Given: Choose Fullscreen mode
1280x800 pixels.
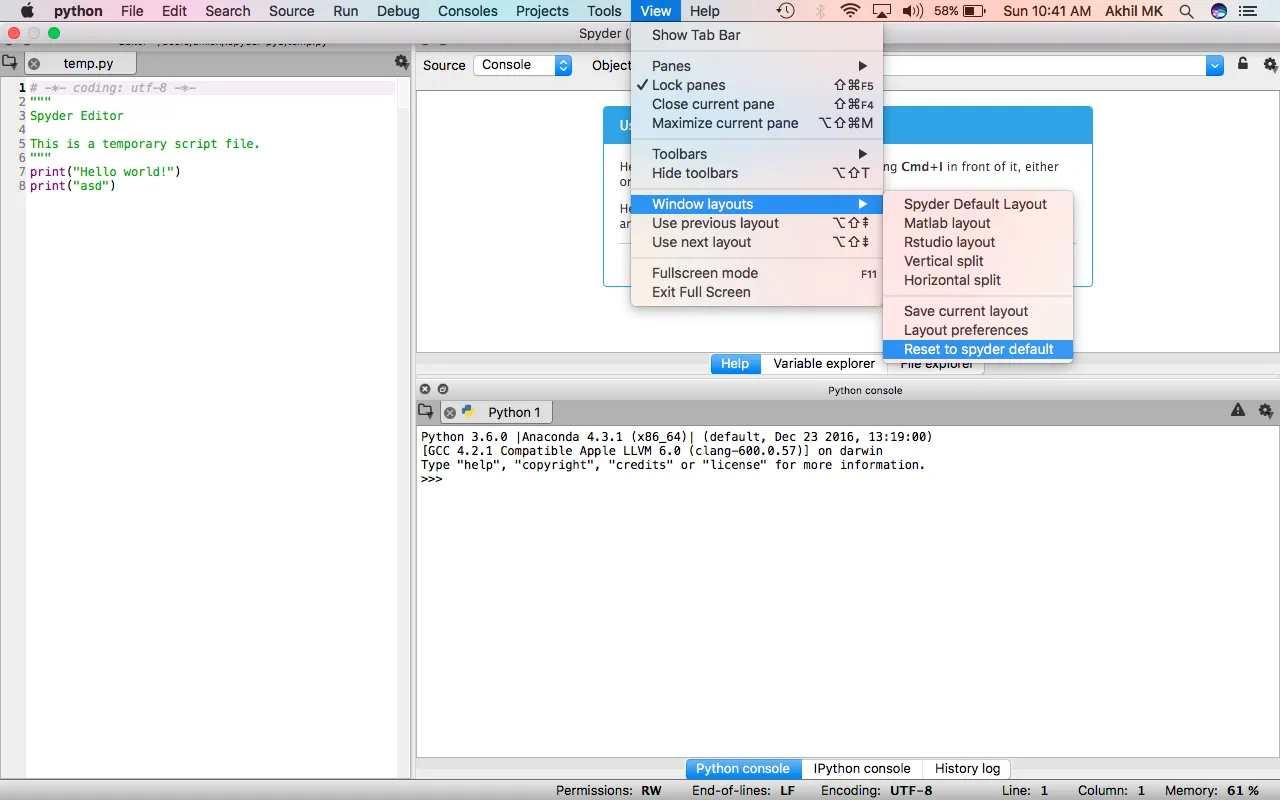Looking at the screenshot, I should (757, 273).
